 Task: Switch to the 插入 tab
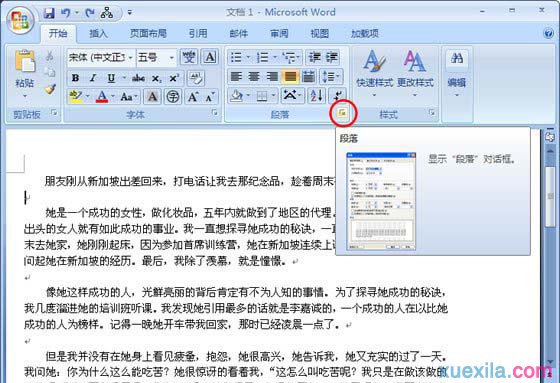click(x=99, y=34)
